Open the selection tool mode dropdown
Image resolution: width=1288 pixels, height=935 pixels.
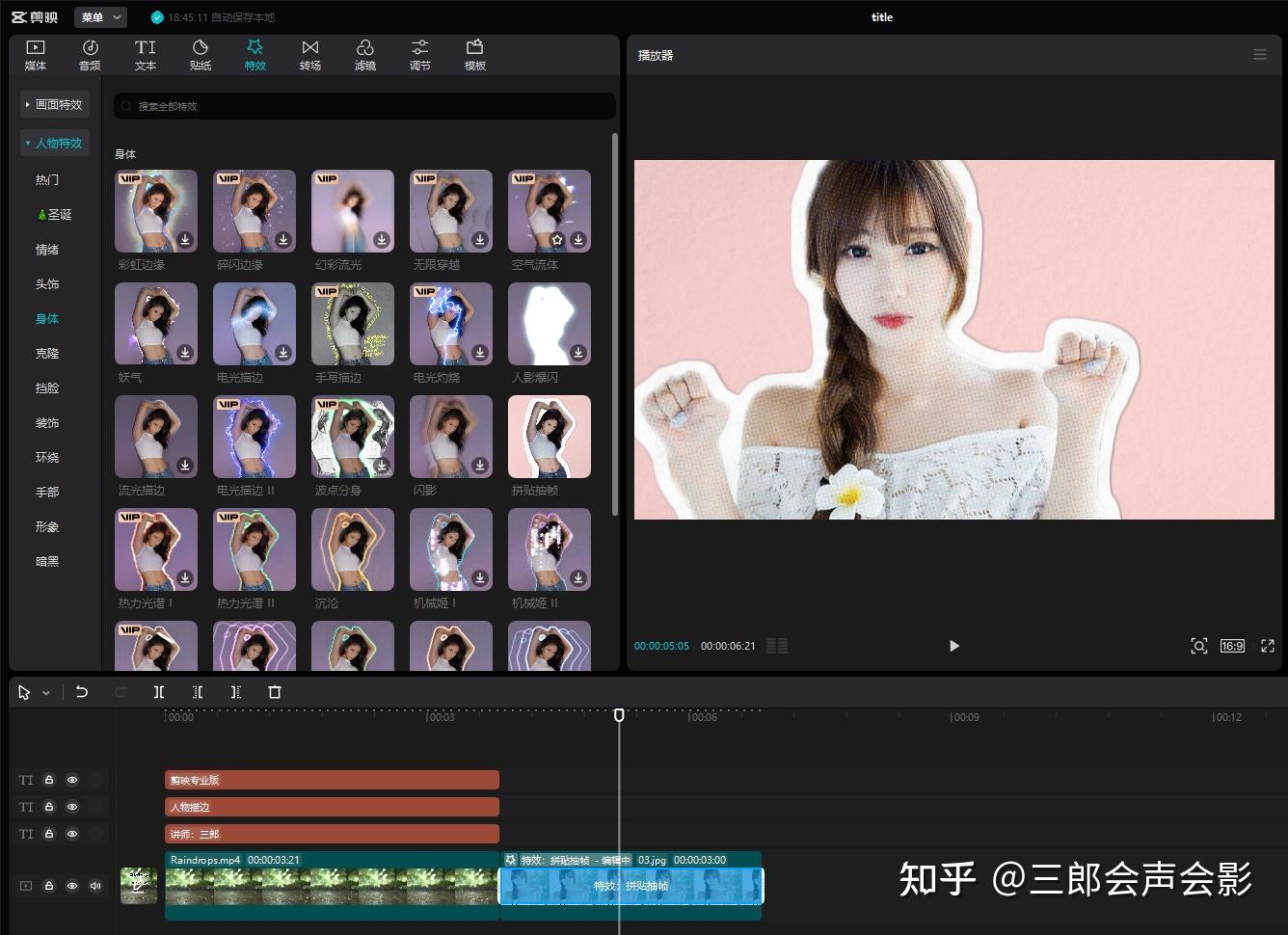(45, 693)
